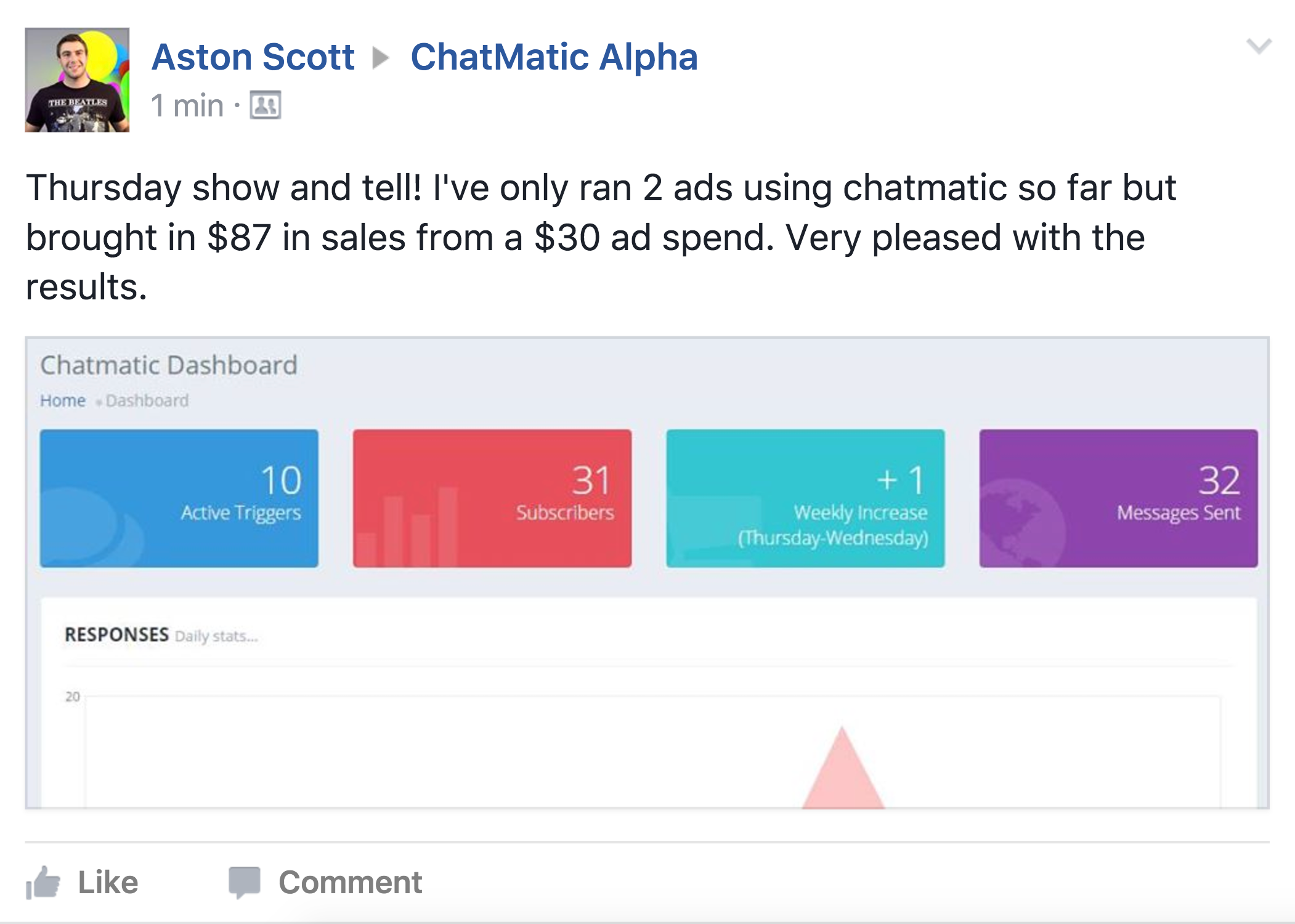Screen dimensions: 1295x924
Task: Click the speech bubble Comment icon
Action: click(245, 883)
